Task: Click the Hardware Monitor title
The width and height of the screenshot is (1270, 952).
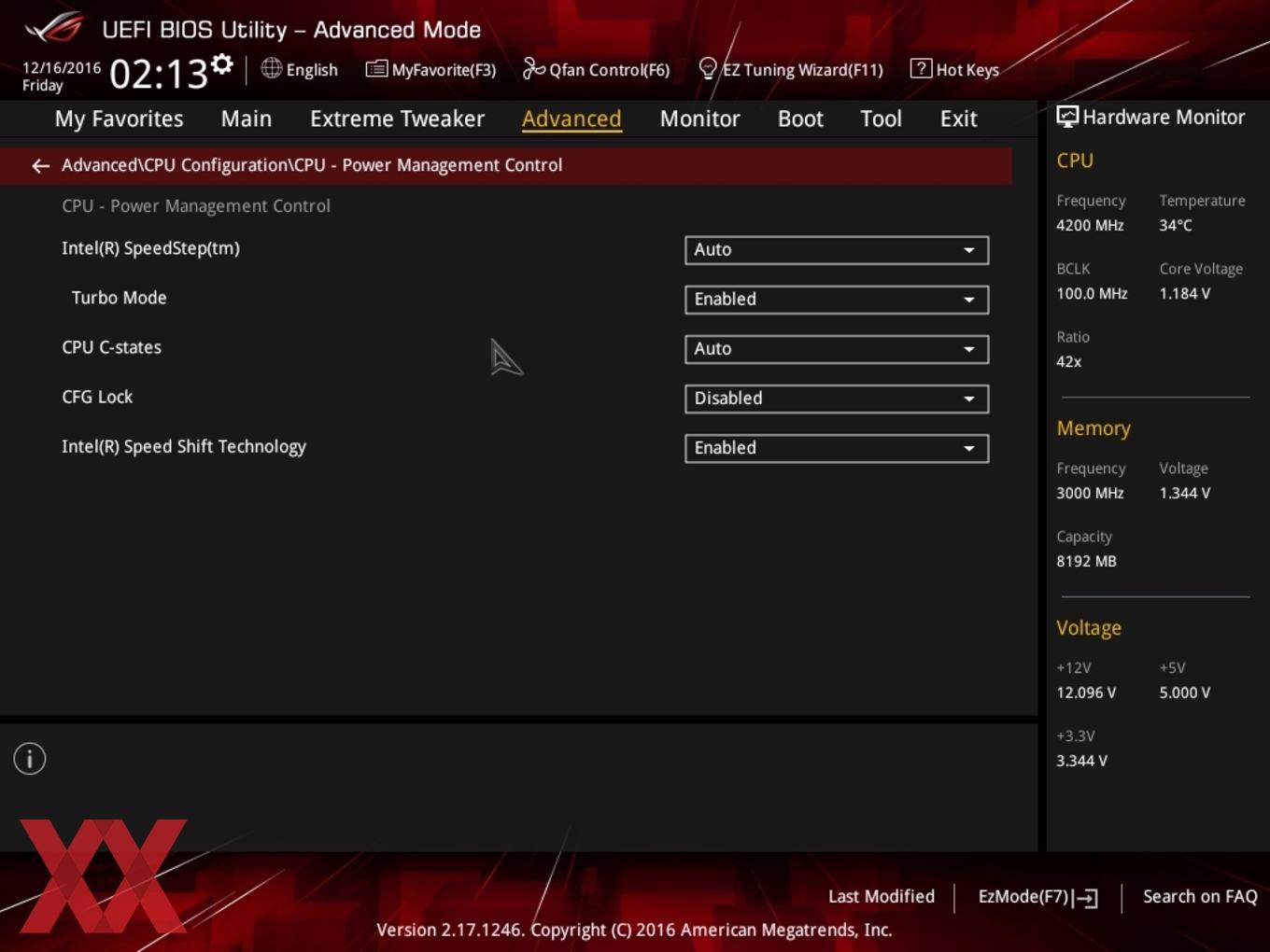Action: click(x=1164, y=117)
